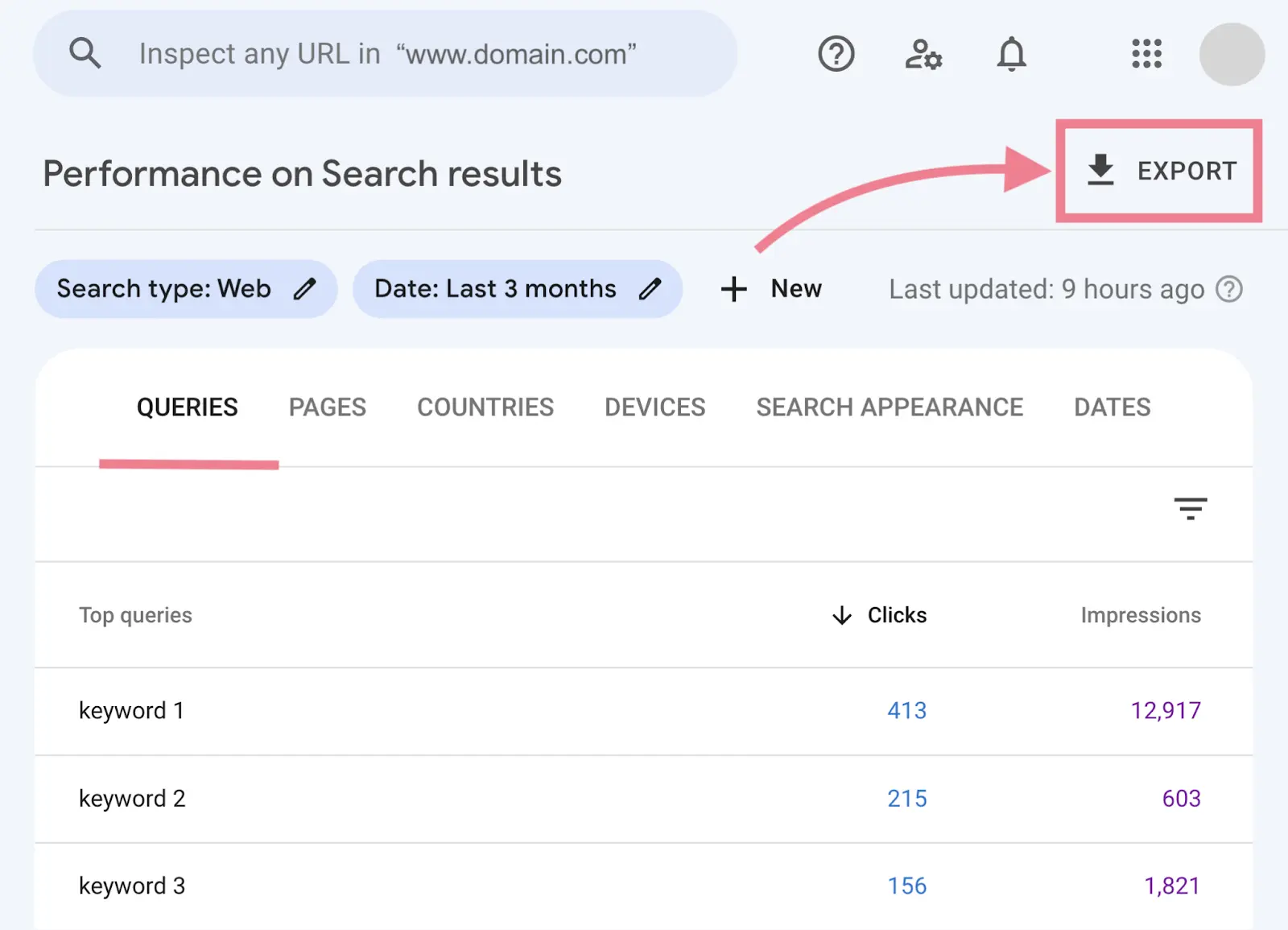This screenshot has height=930, width=1288.
Task: Select the Search Appearance tab
Action: (890, 407)
